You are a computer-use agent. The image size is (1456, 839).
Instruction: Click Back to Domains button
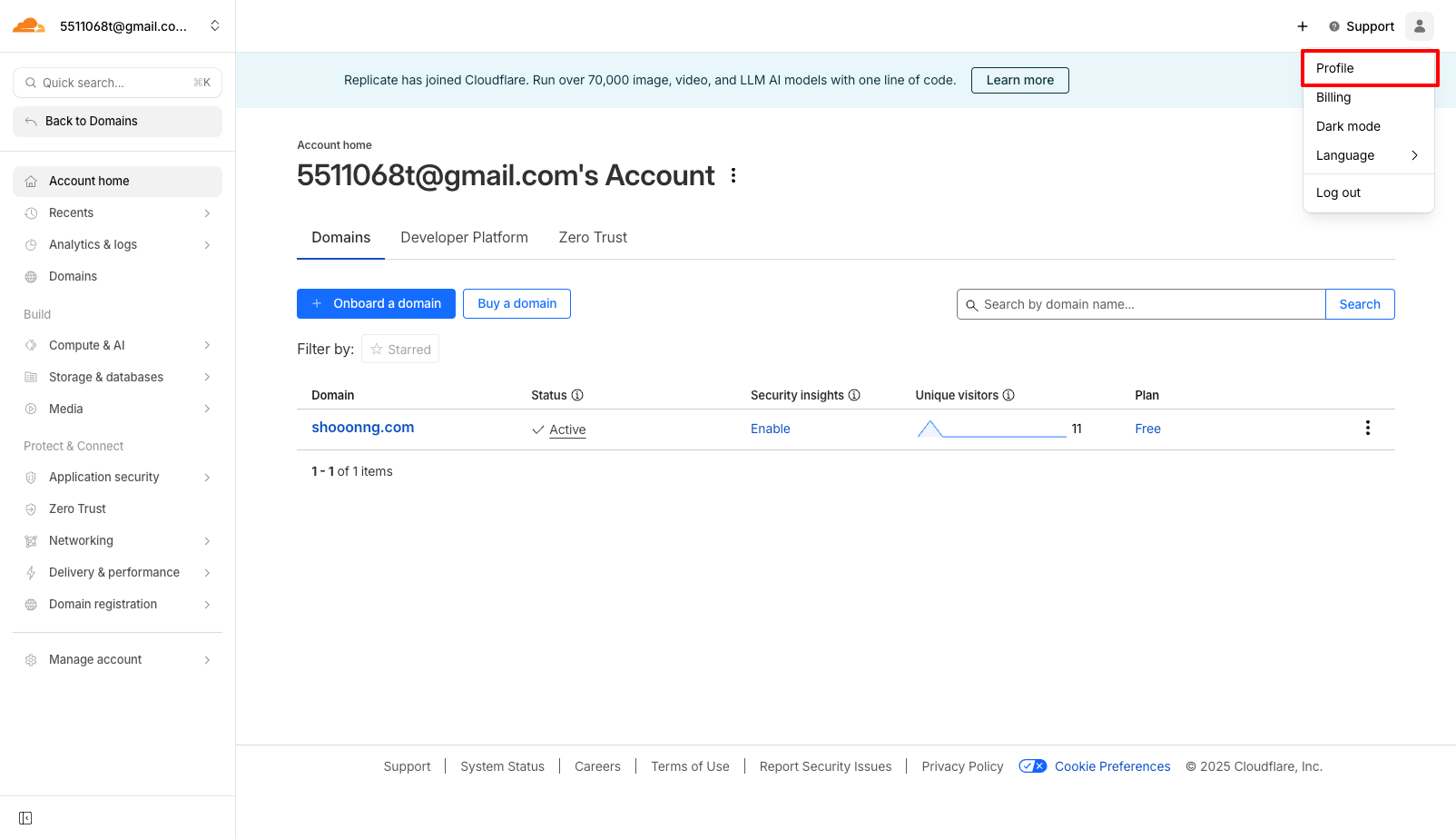[x=117, y=122]
